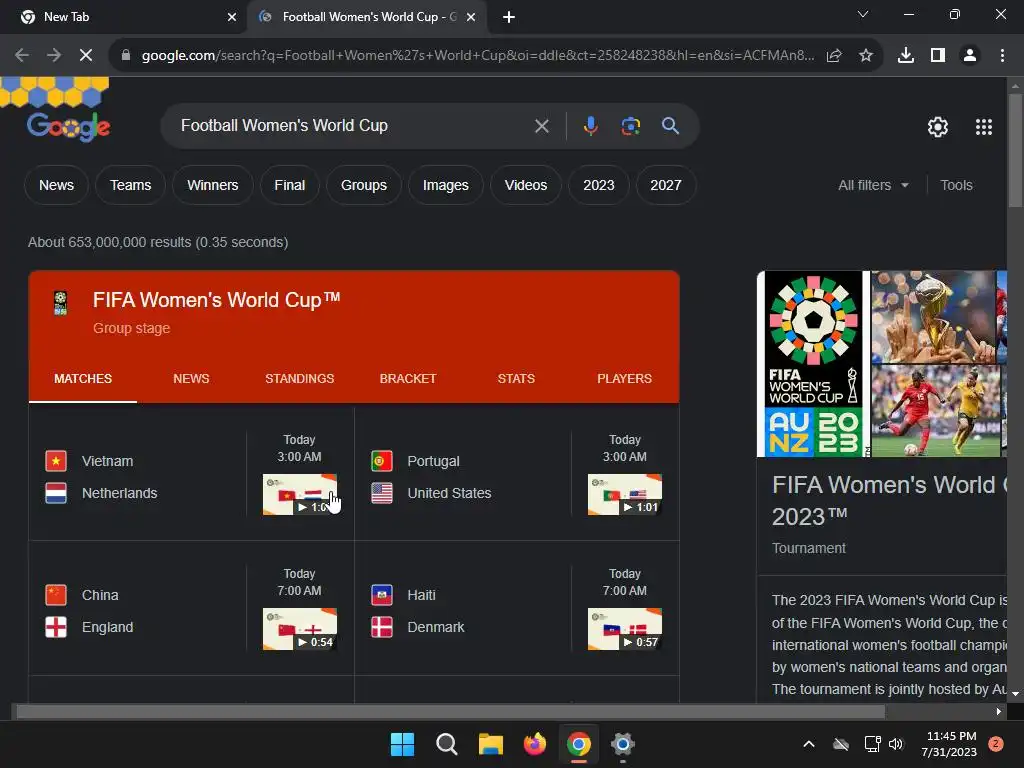Play the Haiti vs Denmark highlight video
This screenshot has height=768, width=1024.
click(x=625, y=629)
